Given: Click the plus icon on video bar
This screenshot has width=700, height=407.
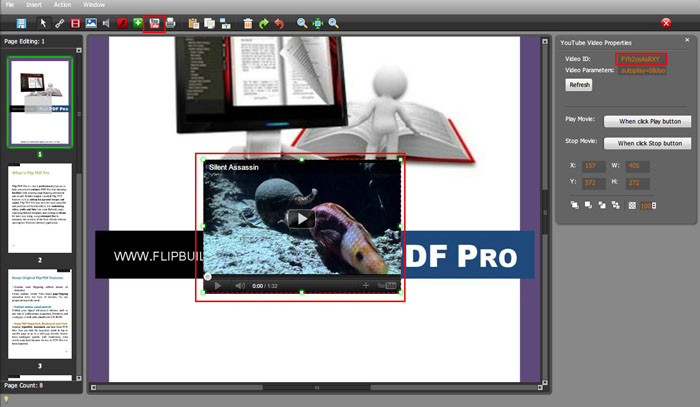Looking at the screenshot, I should (366, 286).
